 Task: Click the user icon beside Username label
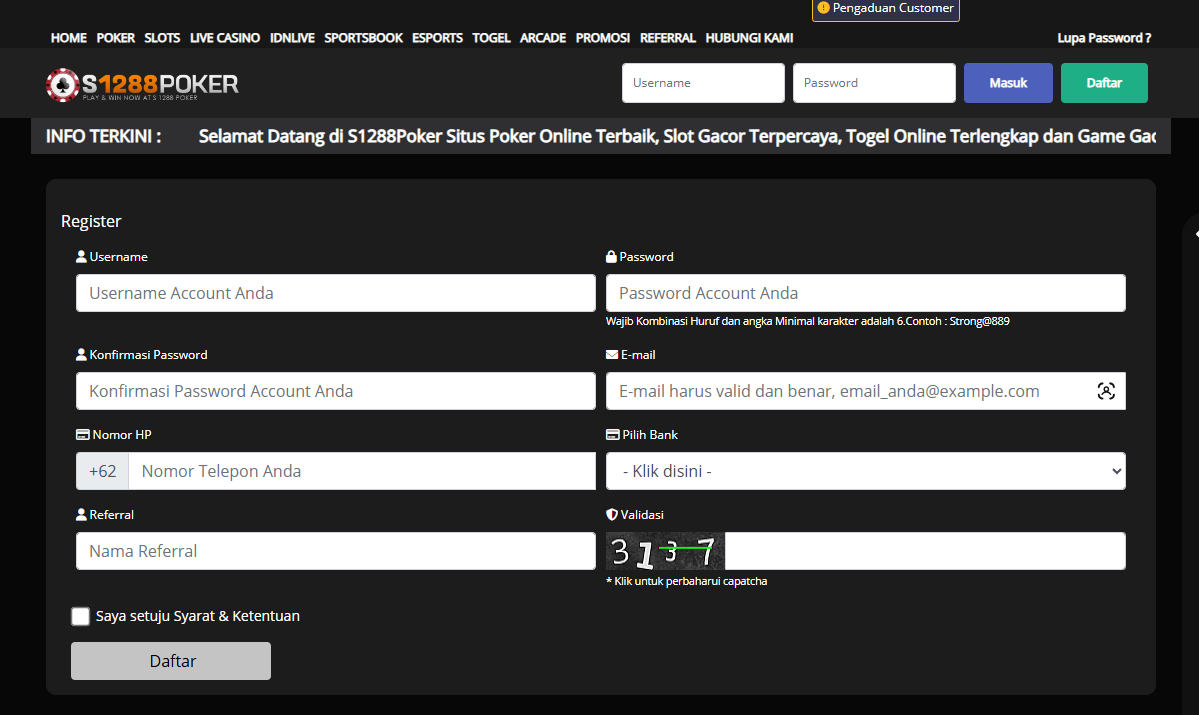tap(81, 257)
